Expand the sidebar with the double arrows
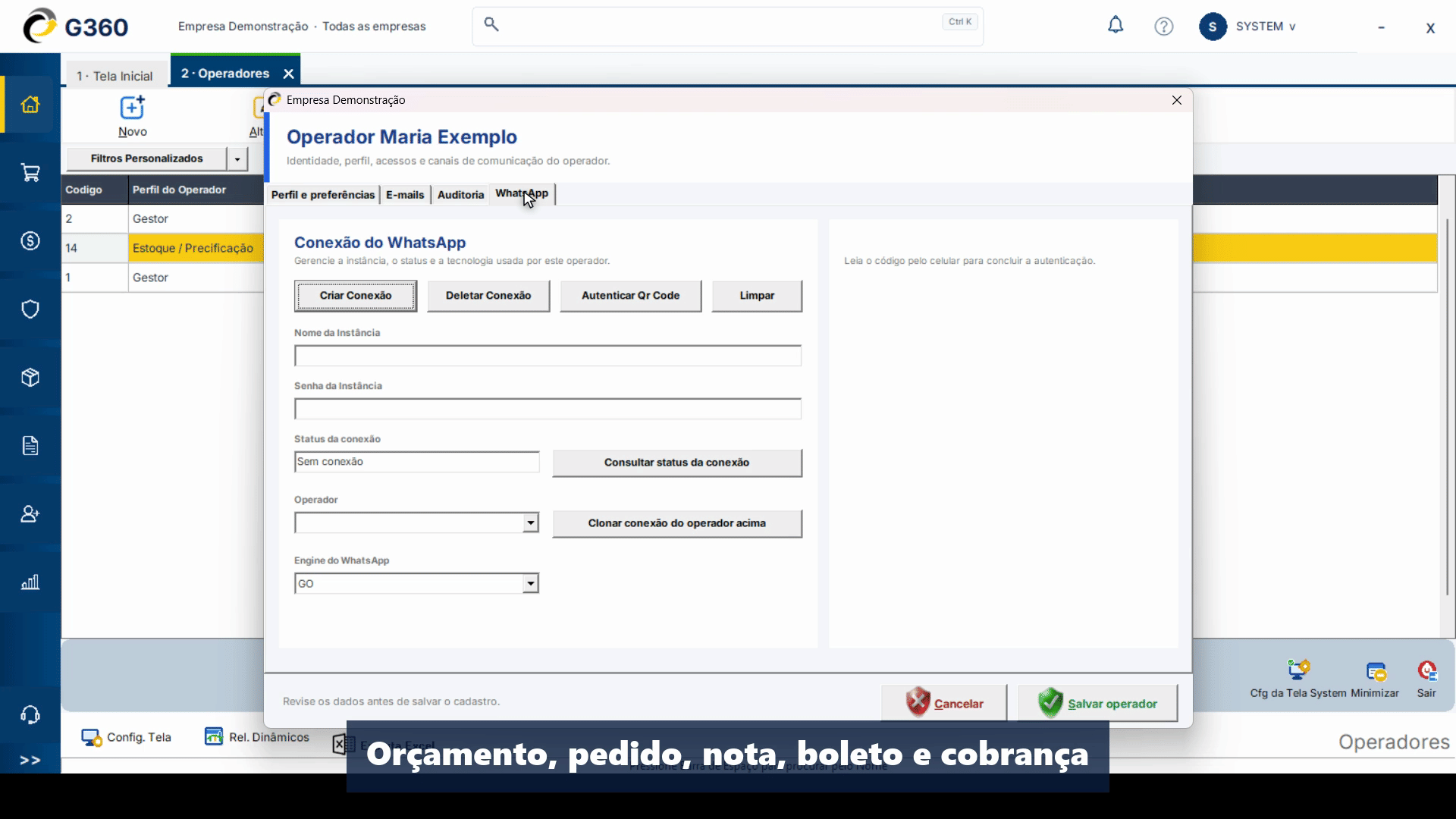 (x=30, y=760)
